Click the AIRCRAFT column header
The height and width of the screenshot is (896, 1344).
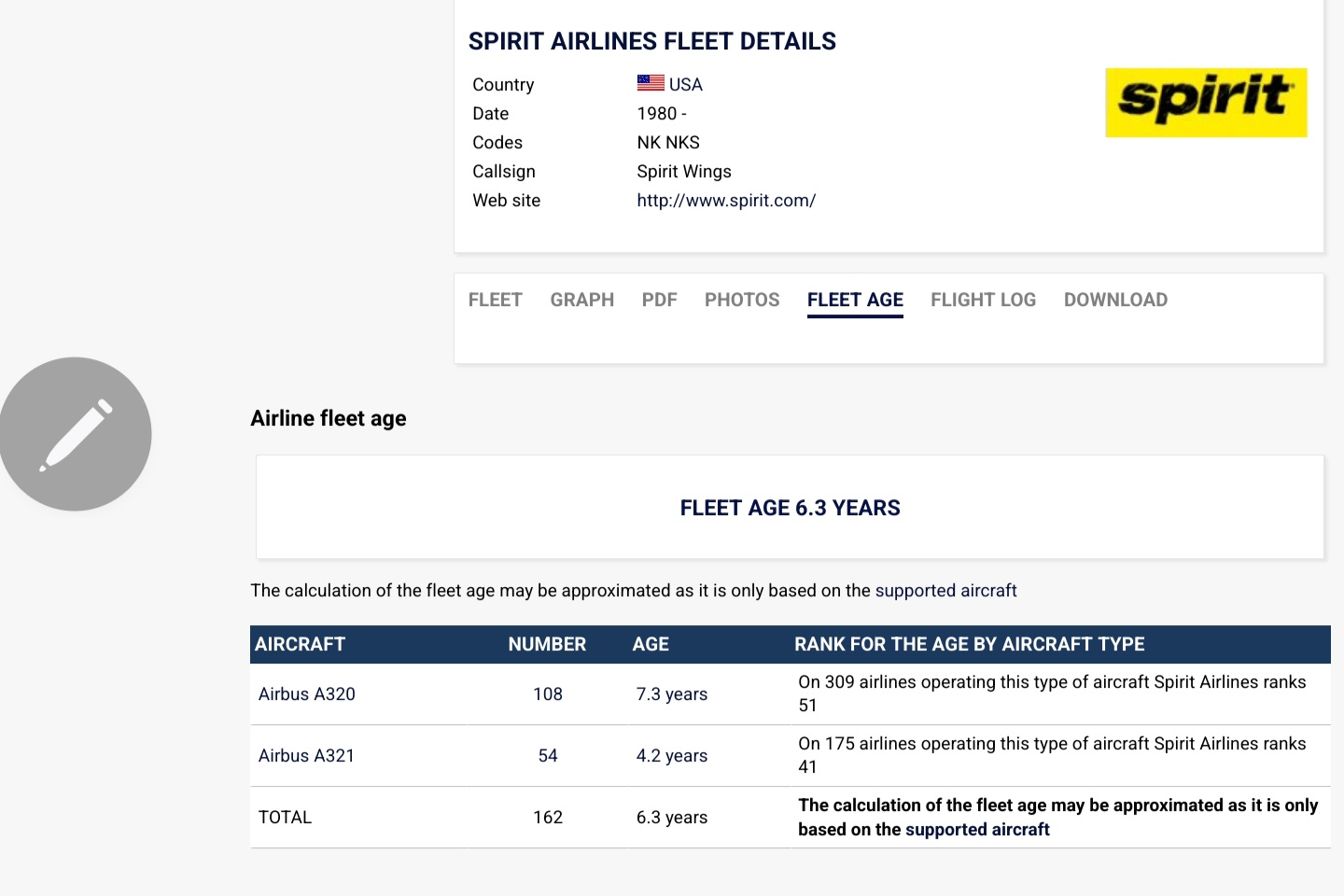tap(301, 644)
